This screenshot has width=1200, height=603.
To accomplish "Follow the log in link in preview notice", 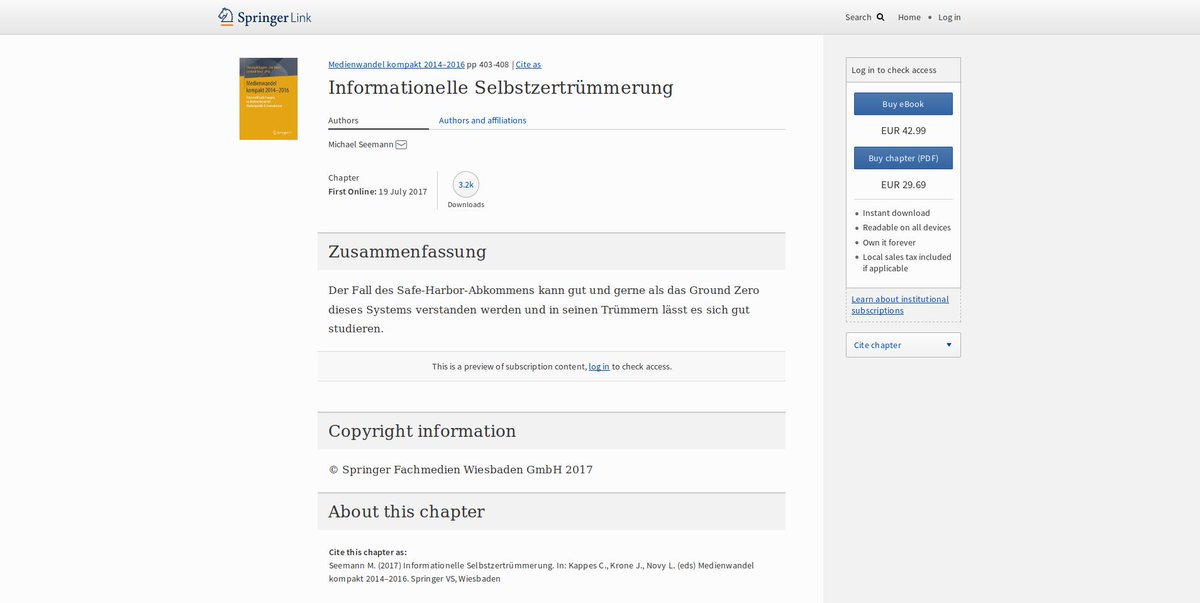I will click(598, 367).
